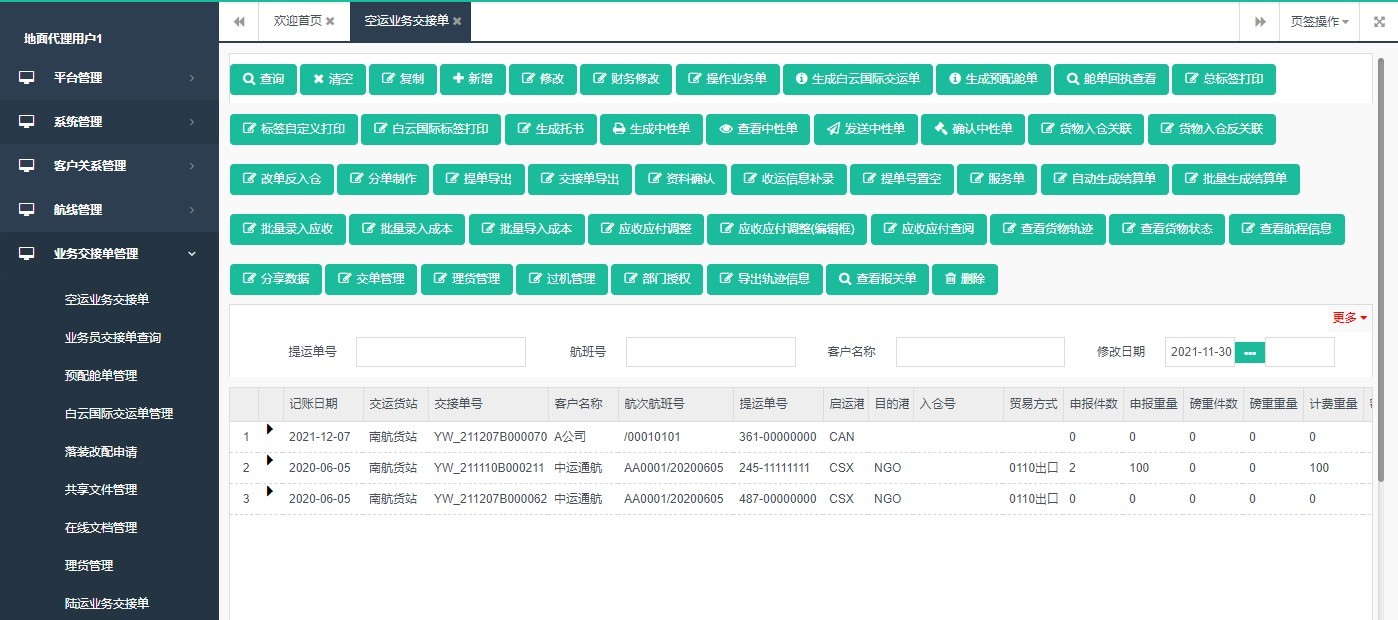The width and height of the screenshot is (1398, 620).
Task: Expand row 1 detail arrow
Action: click(269, 429)
